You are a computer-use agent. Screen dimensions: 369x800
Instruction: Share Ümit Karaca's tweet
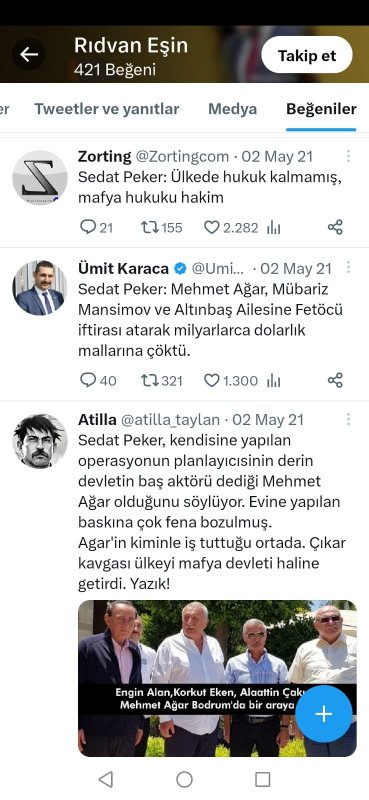pyautogui.click(x=335, y=380)
